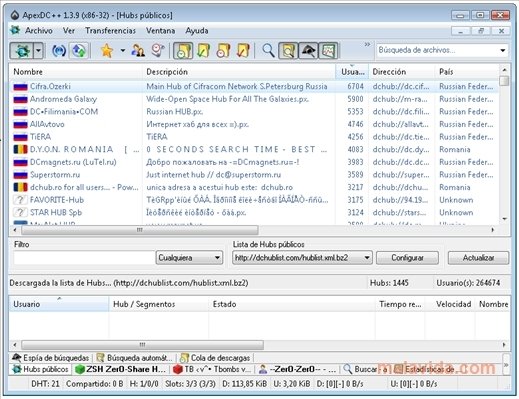The width and height of the screenshot is (519, 399).
Task: Toggle the Network Statistics graph icon
Action: (328, 51)
